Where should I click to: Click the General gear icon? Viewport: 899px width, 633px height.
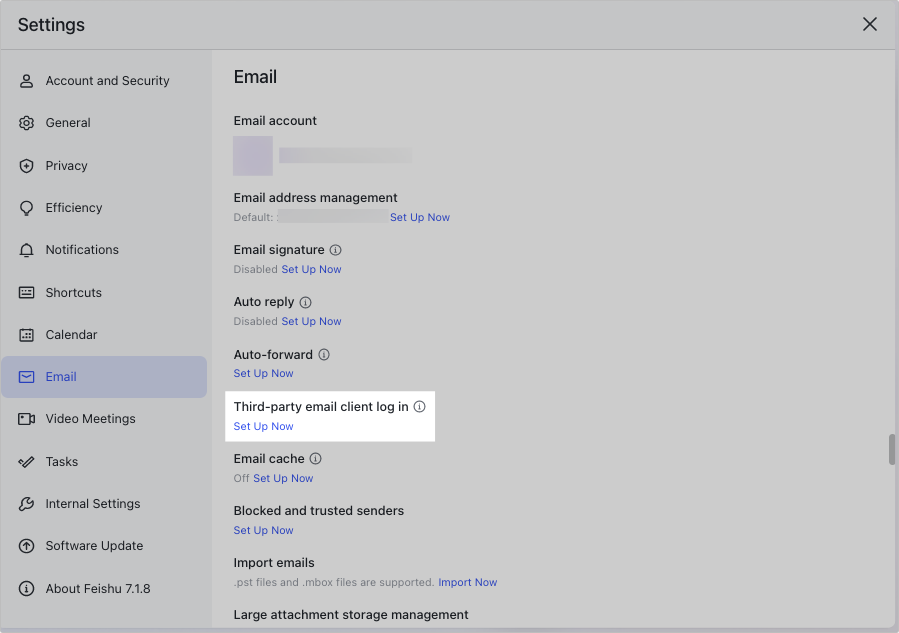[x=26, y=123]
